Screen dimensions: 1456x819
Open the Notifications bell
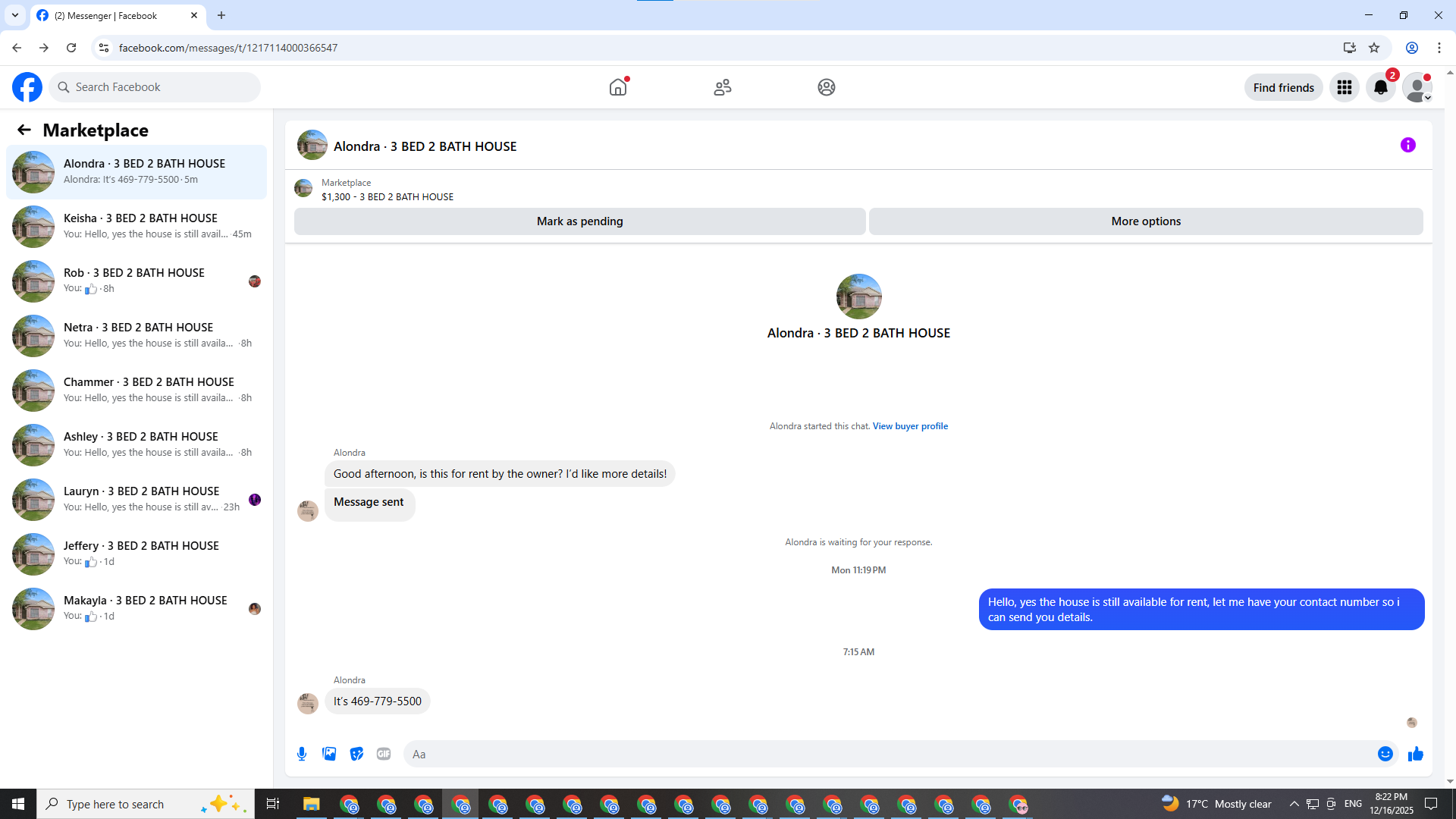click(x=1381, y=87)
